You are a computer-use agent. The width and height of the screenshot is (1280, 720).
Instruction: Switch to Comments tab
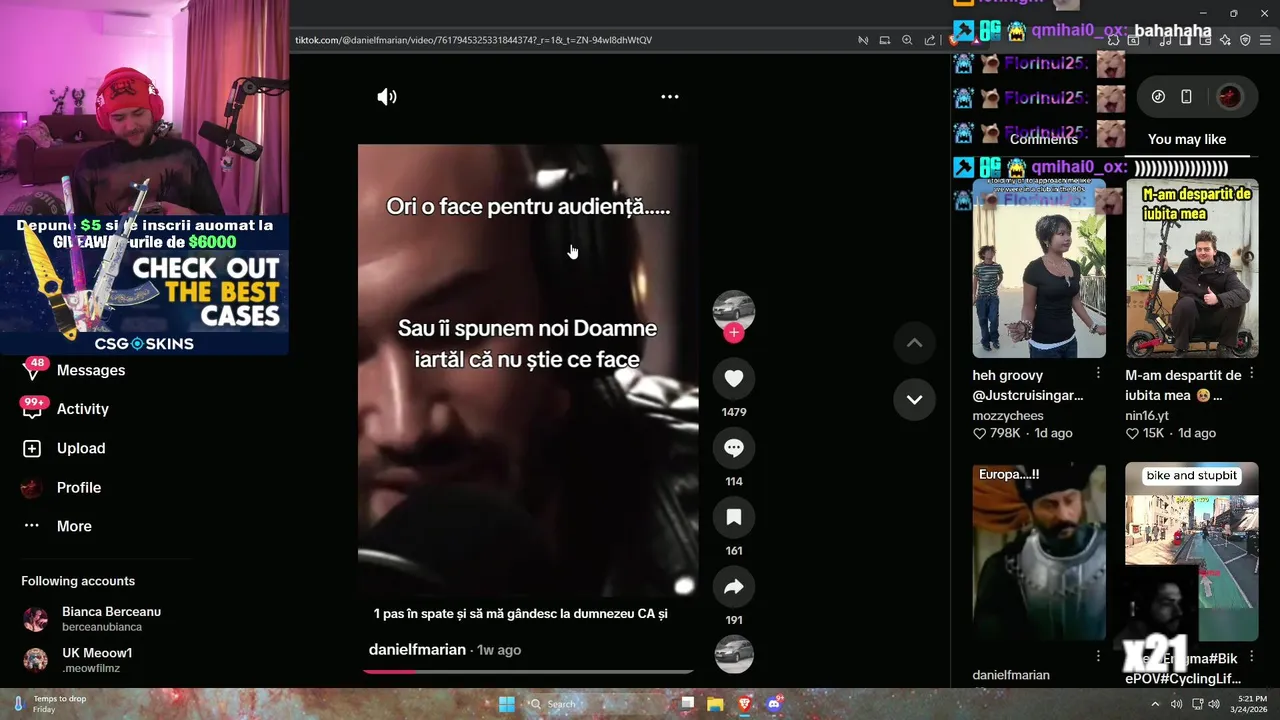tap(1043, 139)
